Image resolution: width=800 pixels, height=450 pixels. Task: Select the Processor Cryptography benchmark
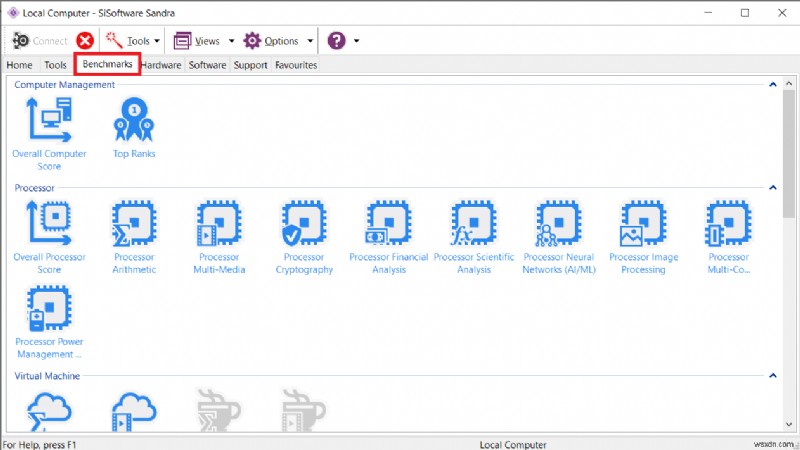tap(304, 224)
